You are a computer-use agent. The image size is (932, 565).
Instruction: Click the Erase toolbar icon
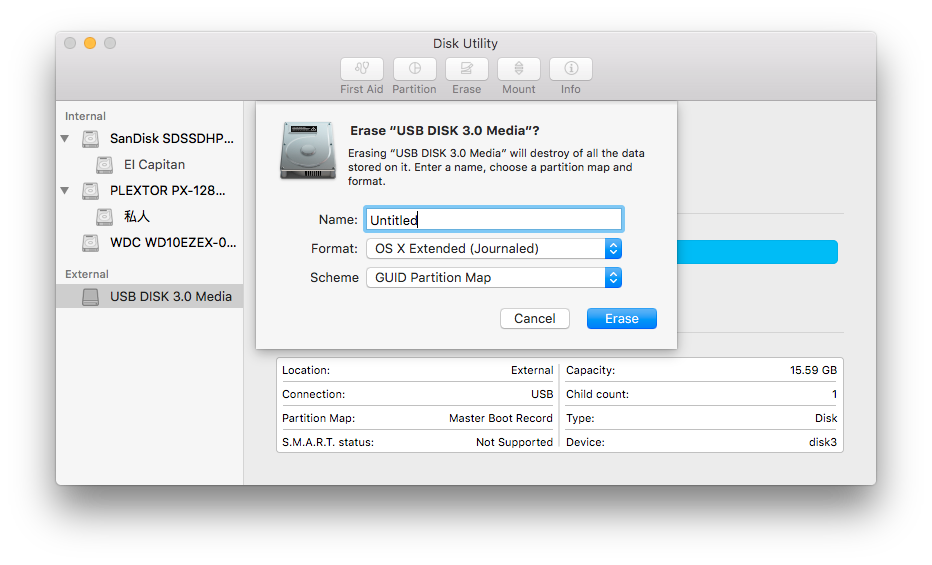click(467, 69)
